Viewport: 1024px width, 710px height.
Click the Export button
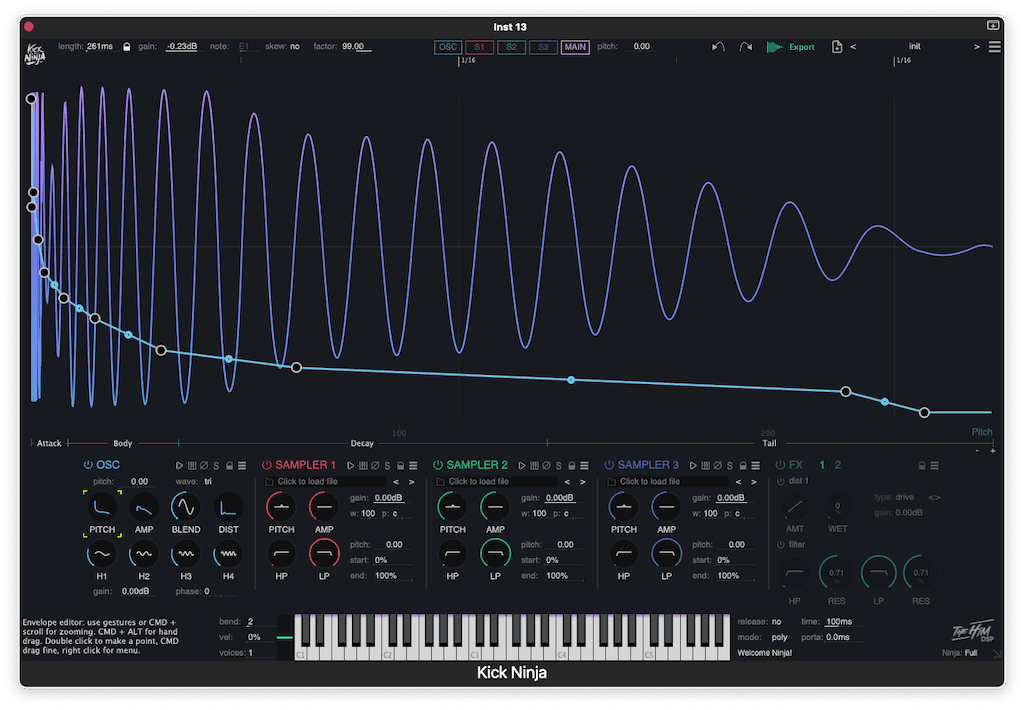pos(791,47)
